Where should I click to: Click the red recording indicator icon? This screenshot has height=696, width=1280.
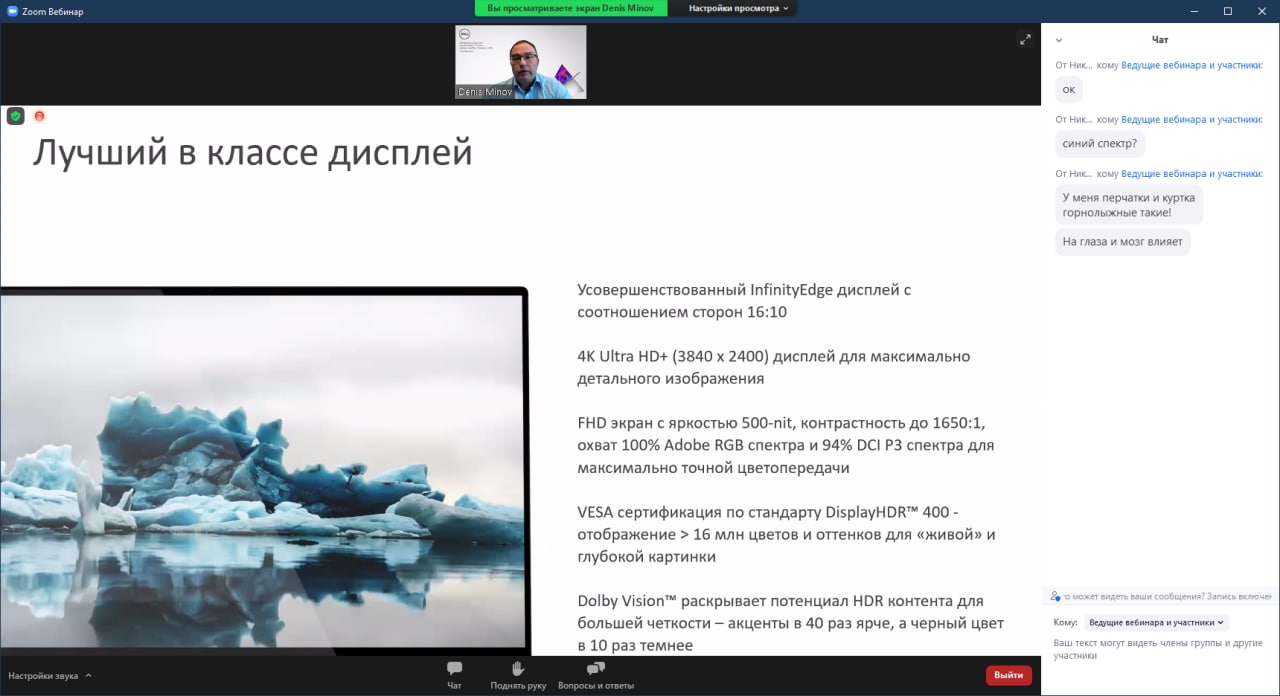40,116
